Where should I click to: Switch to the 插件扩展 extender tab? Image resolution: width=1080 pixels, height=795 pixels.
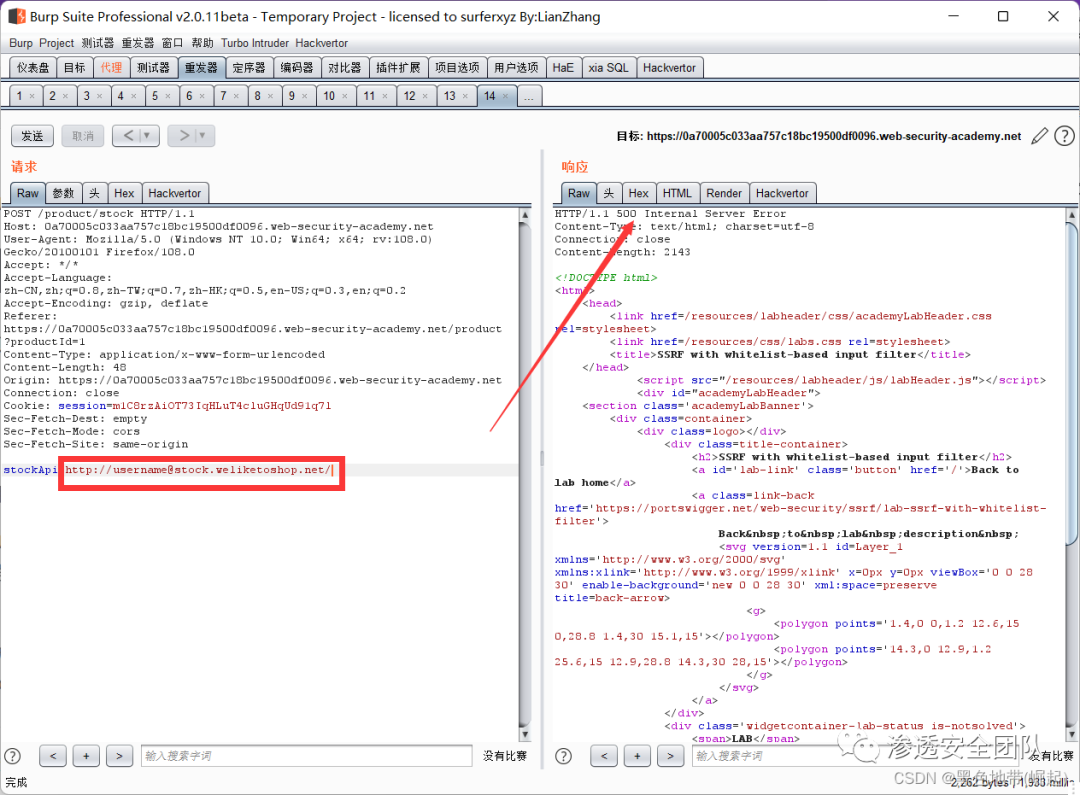coord(398,68)
